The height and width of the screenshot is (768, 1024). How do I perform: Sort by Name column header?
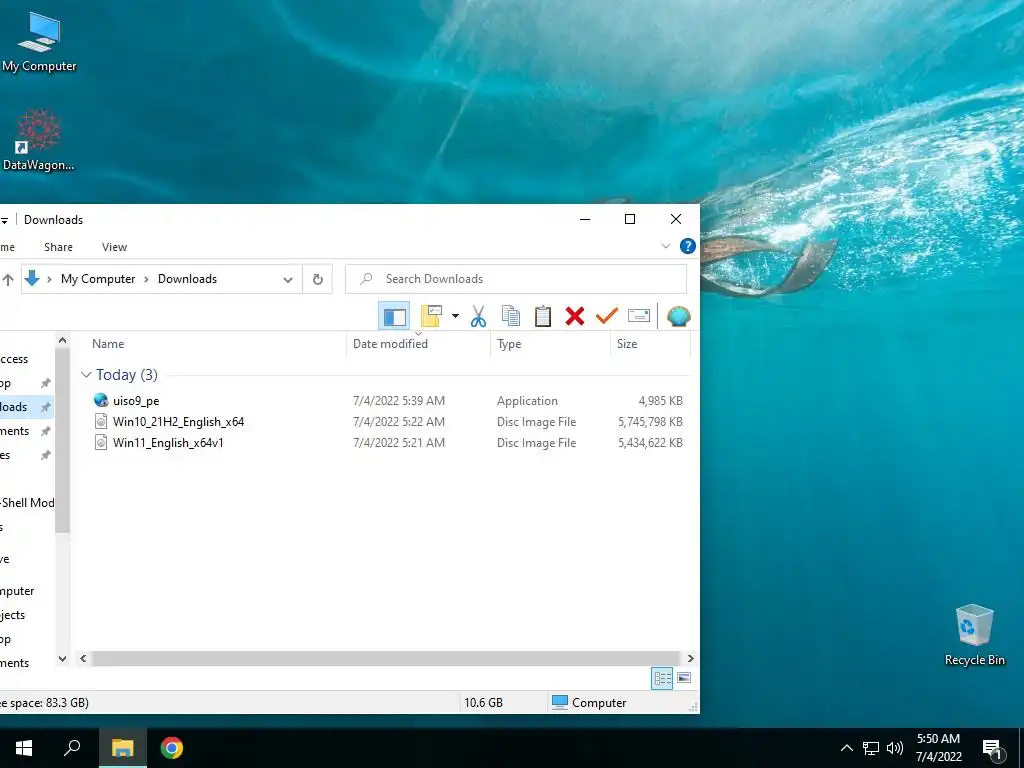tap(108, 344)
